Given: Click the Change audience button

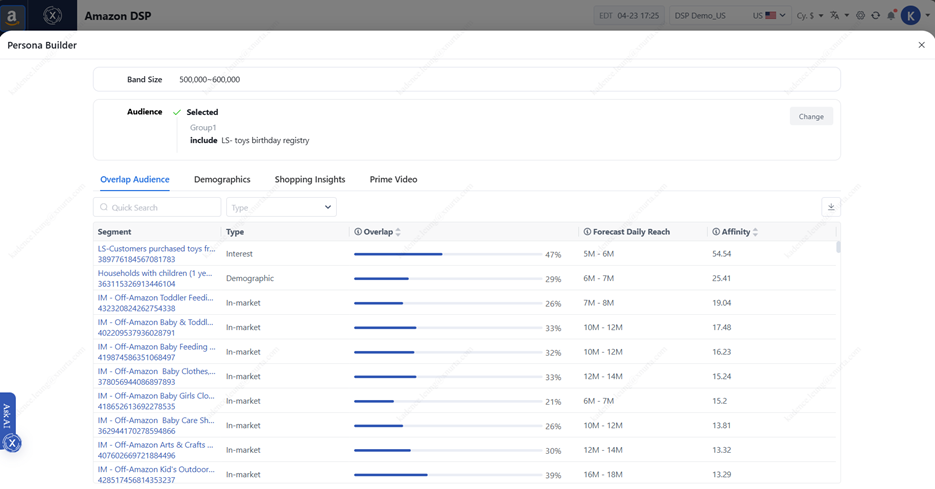Looking at the screenshot, I should [x=811, y=117].
